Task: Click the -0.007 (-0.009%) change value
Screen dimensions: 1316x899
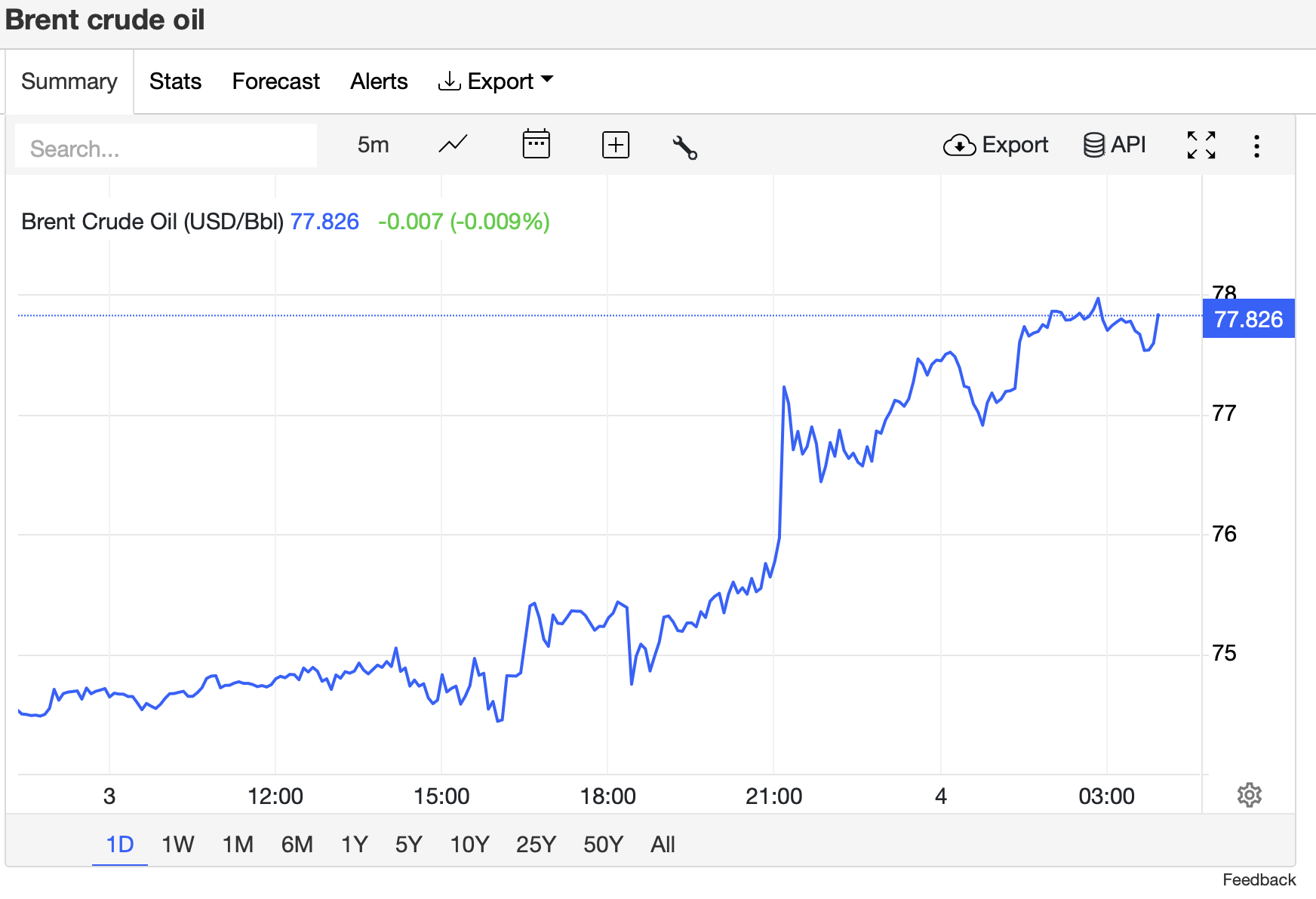Action: pyautogui.click(x=464, y=222)
